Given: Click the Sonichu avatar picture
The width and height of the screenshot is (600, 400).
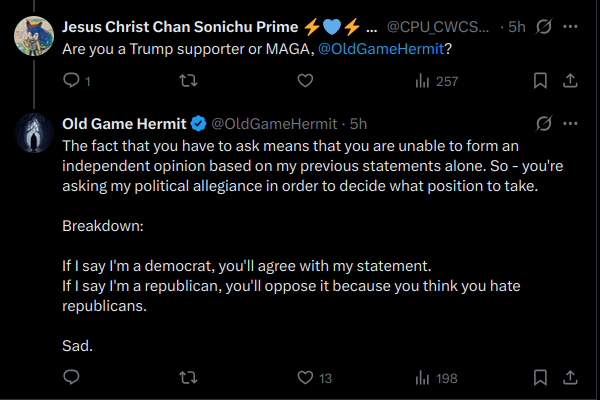Looking at the screenshot, I should click(x=34, y=36).
